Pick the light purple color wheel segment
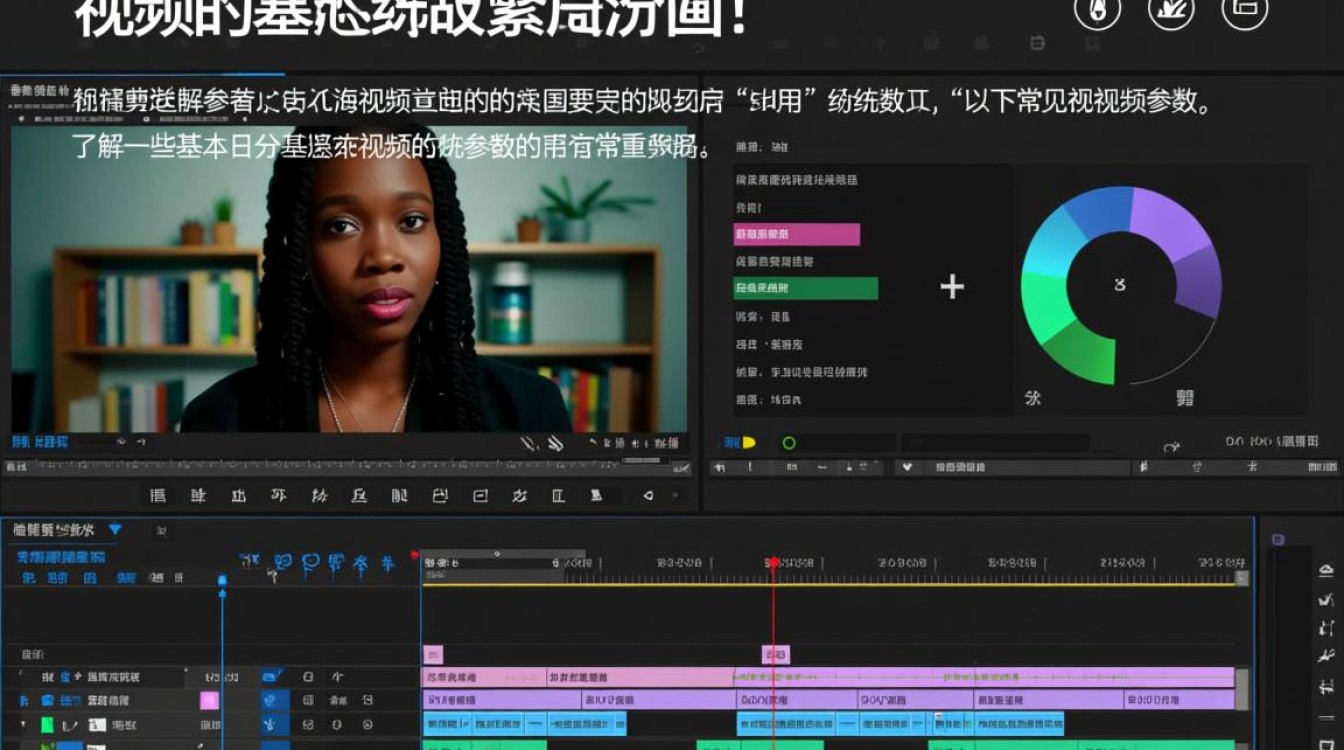Screen dimensions: 1344x750 coord(1170,222)
